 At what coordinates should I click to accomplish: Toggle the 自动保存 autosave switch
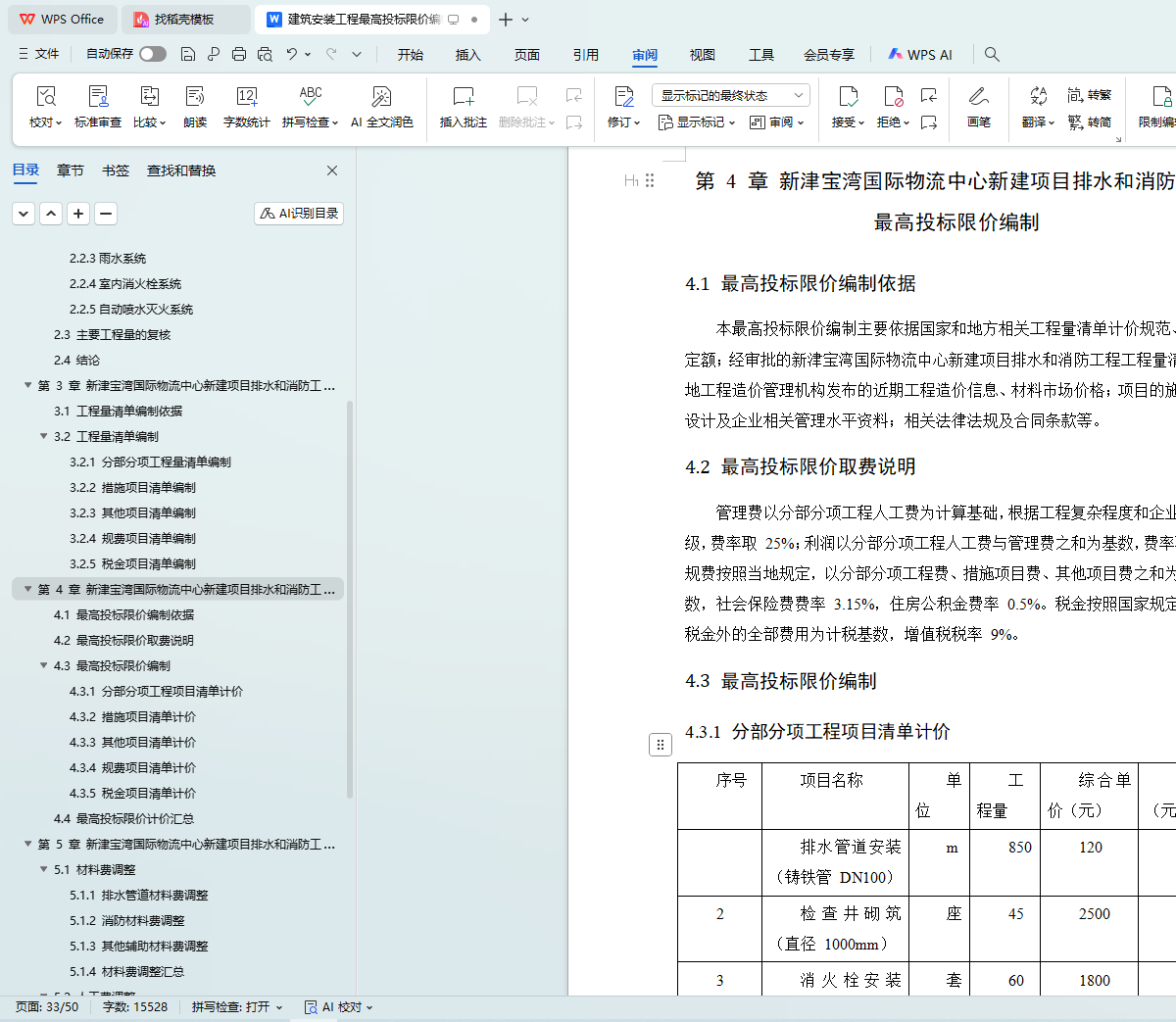click(152, 54)
